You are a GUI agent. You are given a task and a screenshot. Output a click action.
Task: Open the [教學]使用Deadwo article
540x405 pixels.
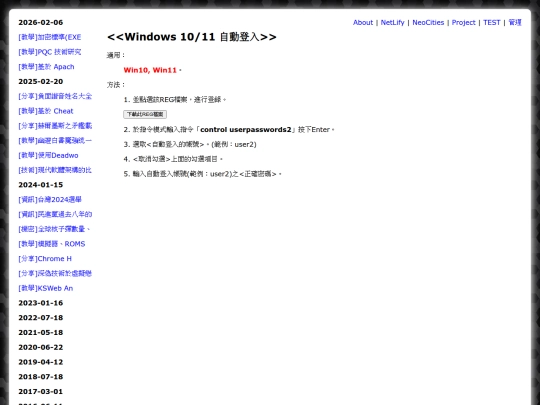click(x=48, y=156)
